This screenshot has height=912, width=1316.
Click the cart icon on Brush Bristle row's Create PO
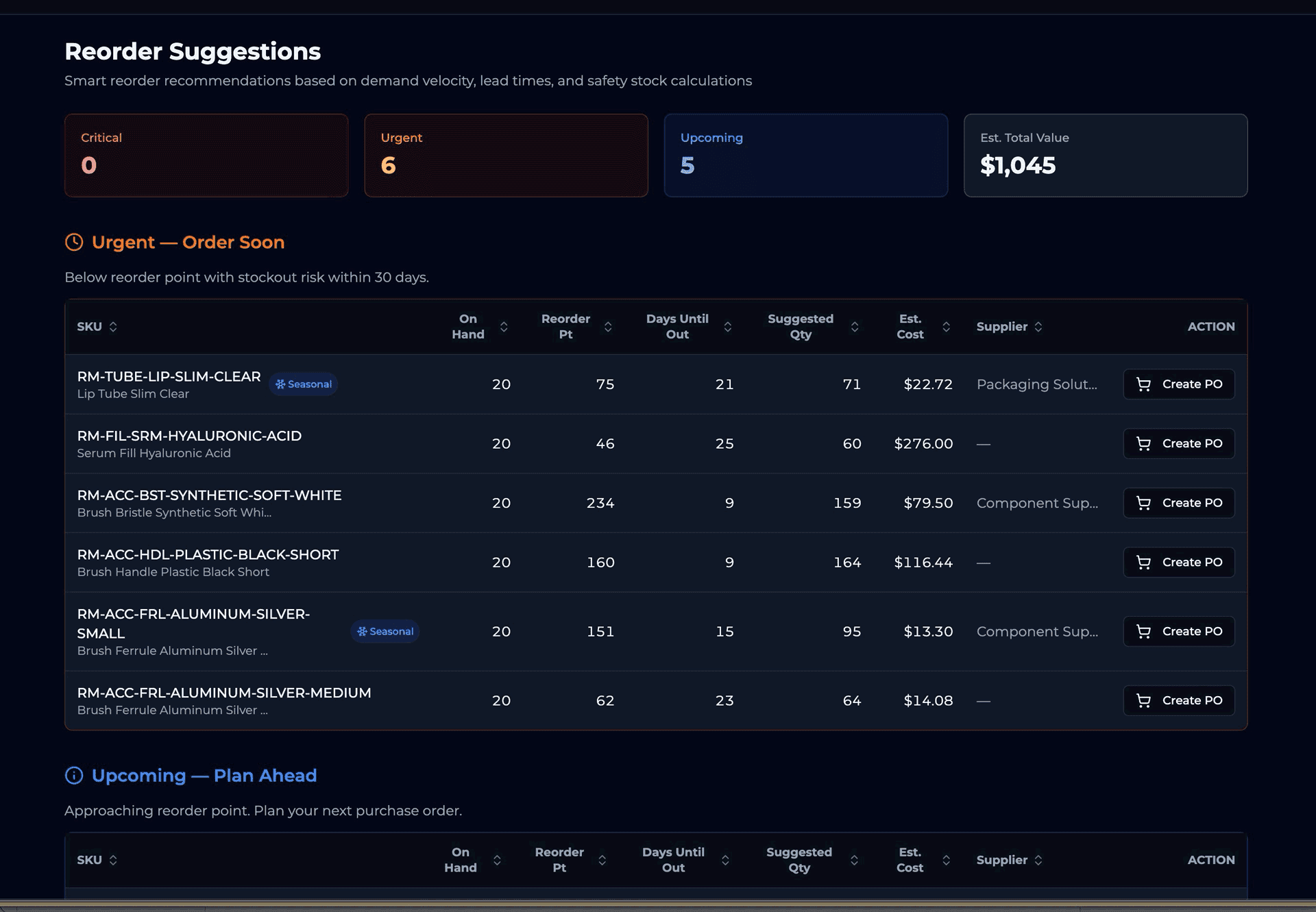click(x=1143, y=502)
